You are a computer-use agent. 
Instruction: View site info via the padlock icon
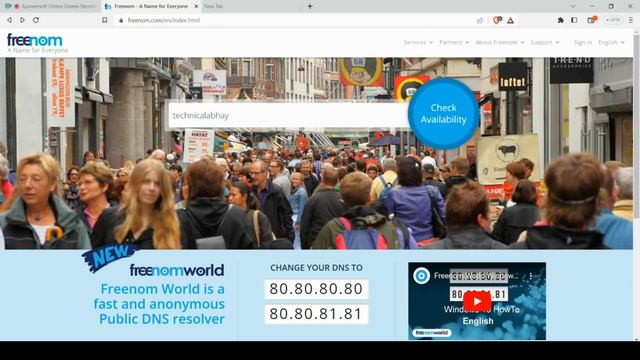[121, 20]
